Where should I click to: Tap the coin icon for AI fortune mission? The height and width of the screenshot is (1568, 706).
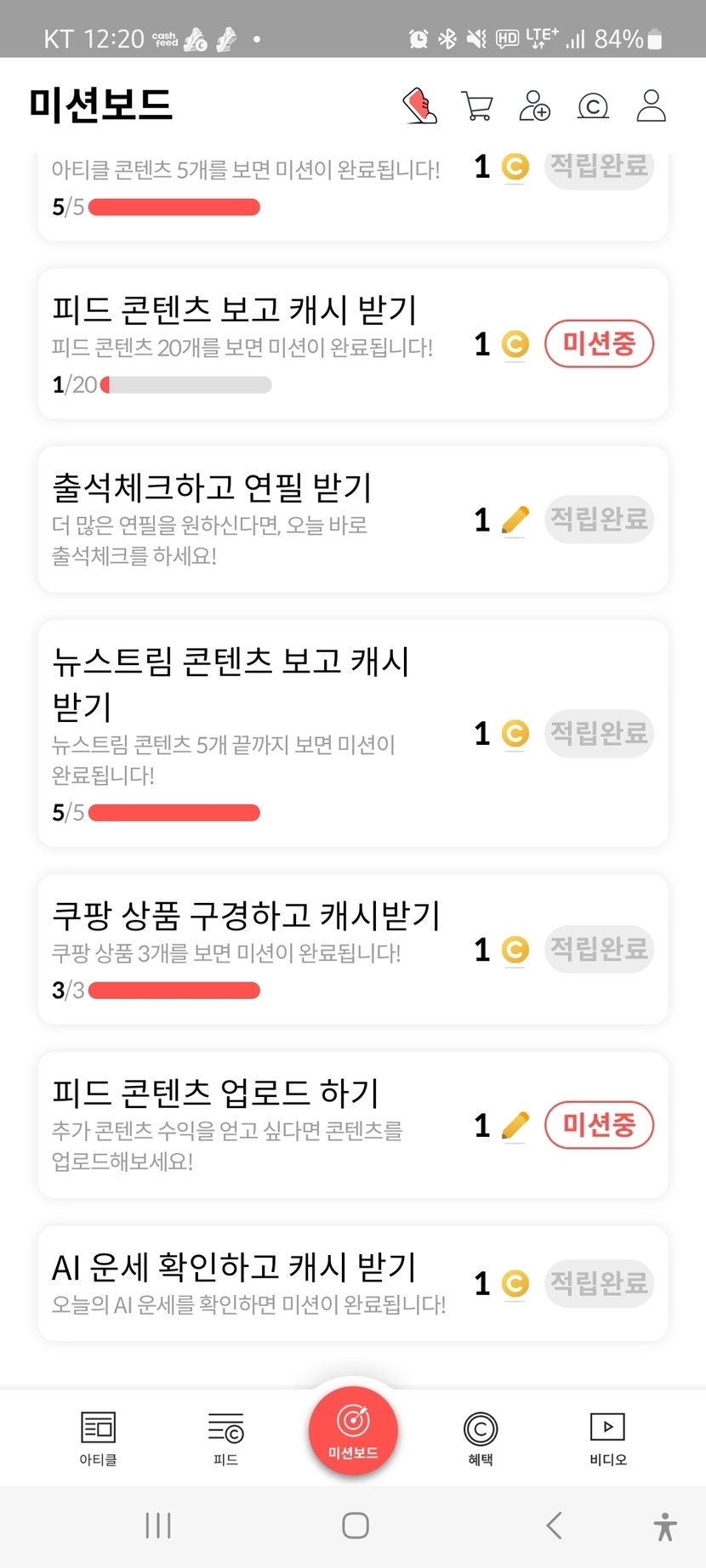click(x=515, y=1283)
